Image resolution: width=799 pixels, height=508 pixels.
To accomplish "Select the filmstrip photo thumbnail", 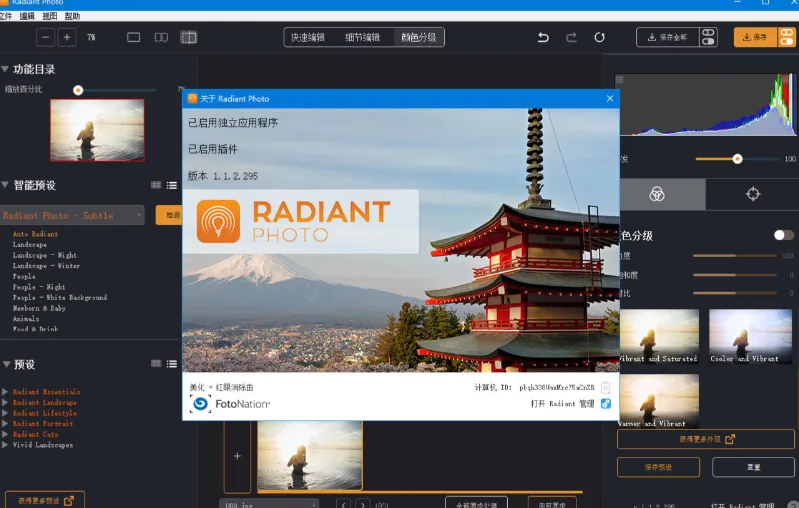I will pos(310,456).
